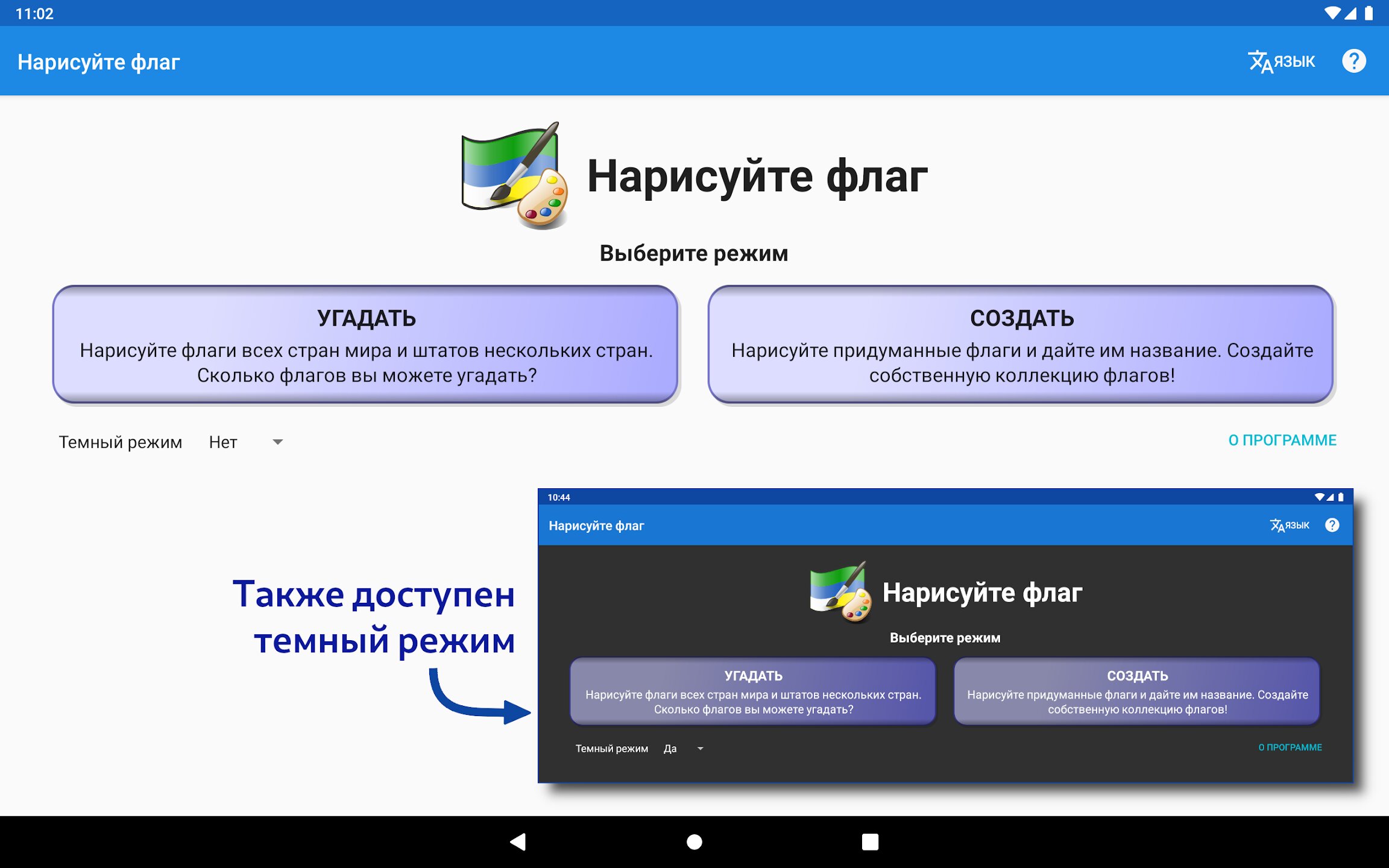Viewport: 1389px width, 868px height.
Task: Select the Нет value of dark mode
Action: (223, 442)
